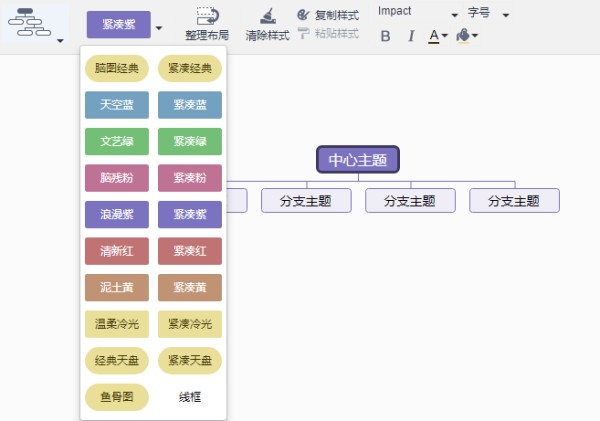Viewport: 600px width, 421px height.
Task: Select the middle 分支主题 branch node
Action: coord(410,201)
